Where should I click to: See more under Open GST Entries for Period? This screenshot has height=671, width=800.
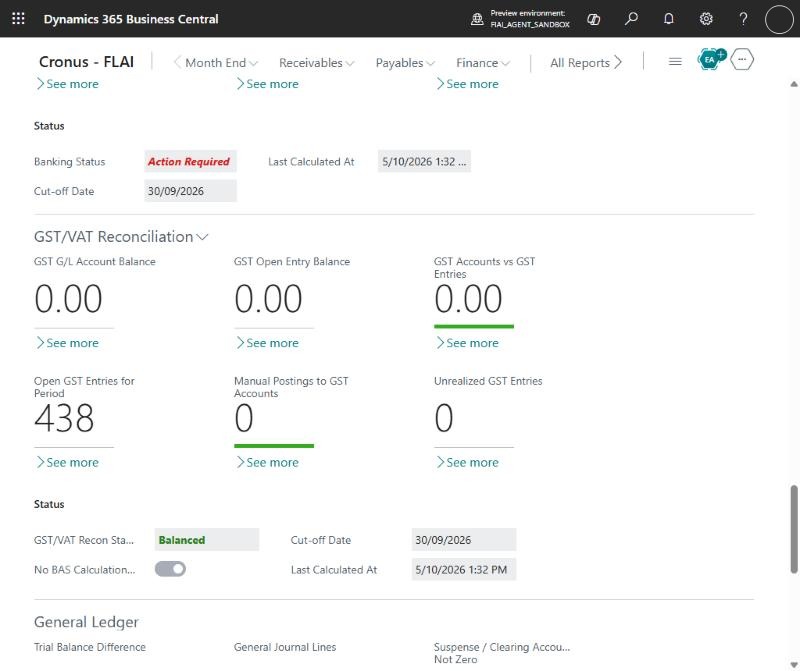67,462
